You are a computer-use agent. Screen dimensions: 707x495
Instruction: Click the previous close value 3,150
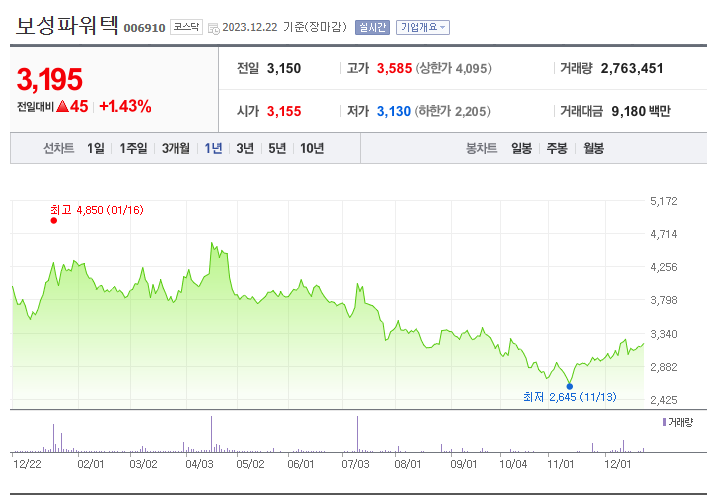(x=284, y=69)
